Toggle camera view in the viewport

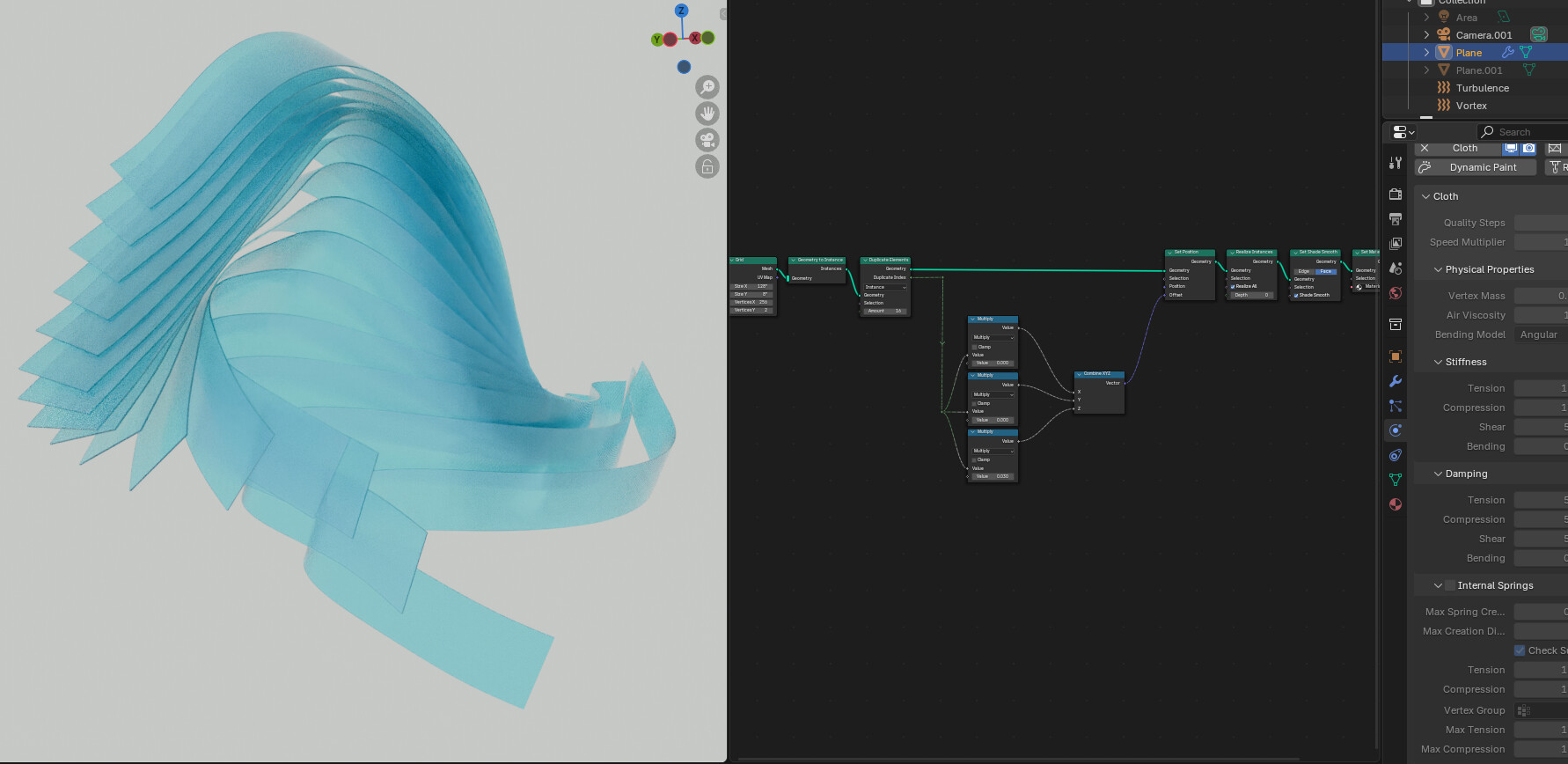[x=707, y=140]
